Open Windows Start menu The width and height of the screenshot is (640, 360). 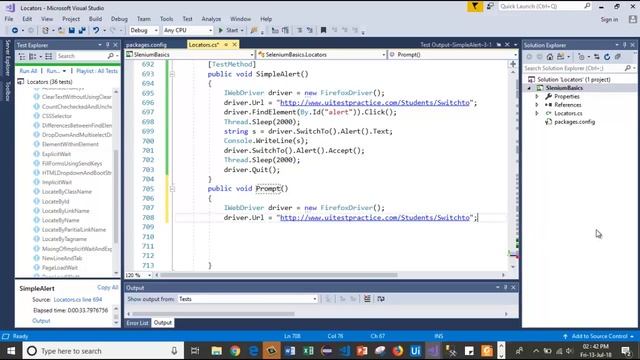(x=11, y=351)
